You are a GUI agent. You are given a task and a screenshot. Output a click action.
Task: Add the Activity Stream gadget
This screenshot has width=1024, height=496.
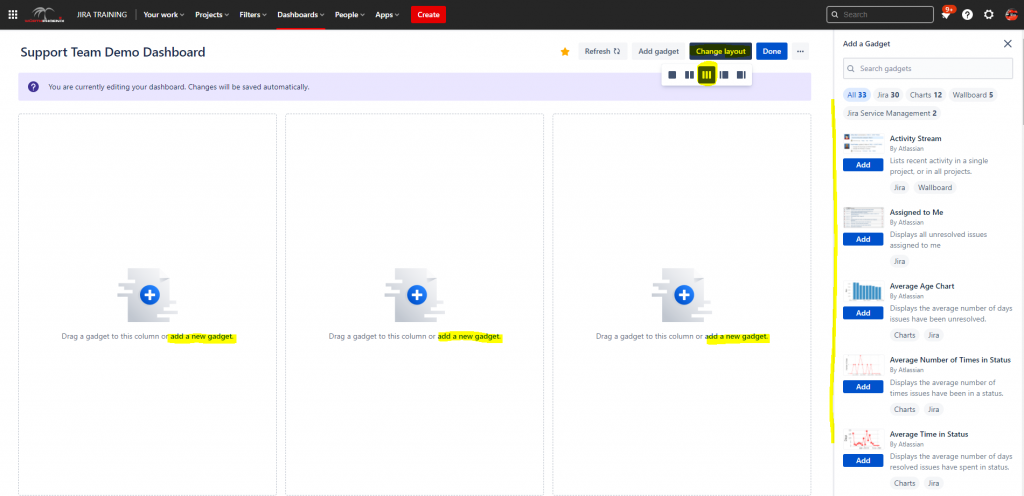863,165
